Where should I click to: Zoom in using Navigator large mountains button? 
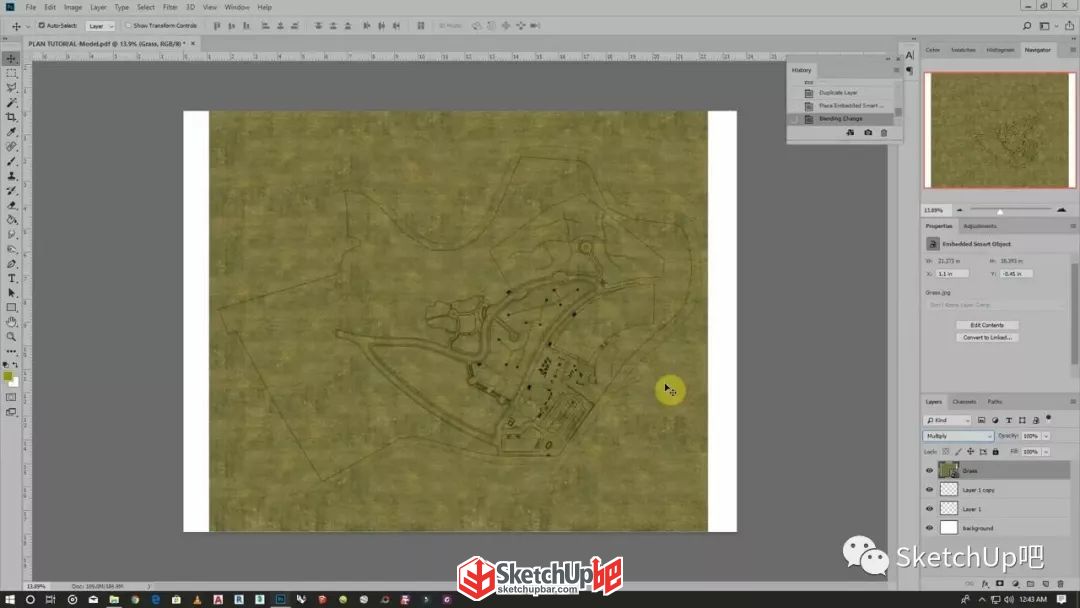pos(1061,209)
